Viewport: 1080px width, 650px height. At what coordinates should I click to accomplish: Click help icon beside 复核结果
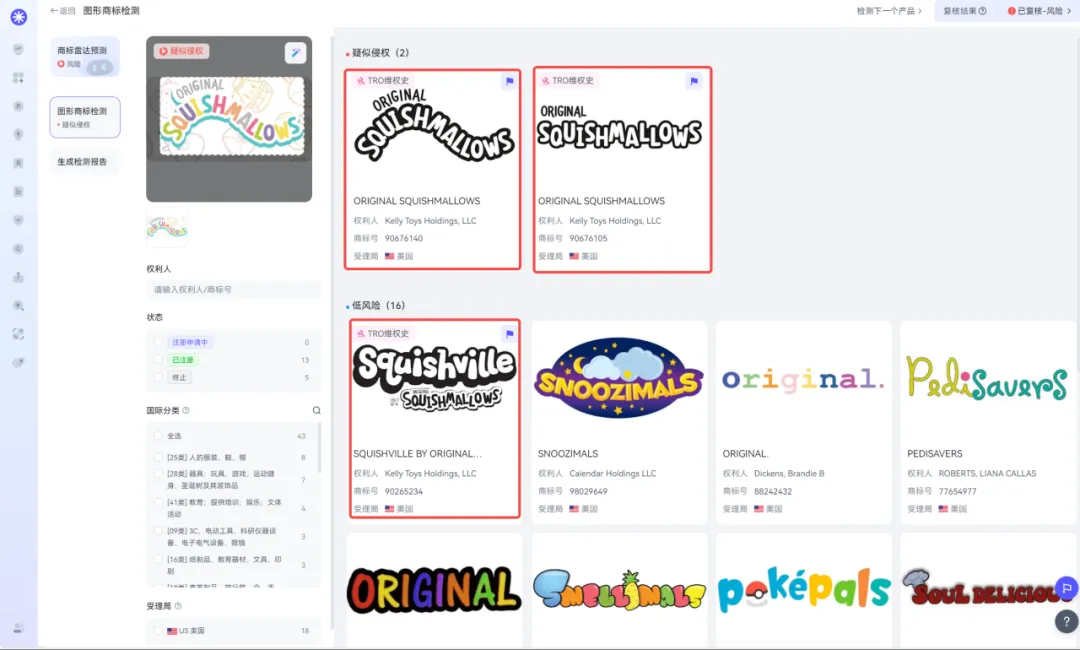point(982,11)
